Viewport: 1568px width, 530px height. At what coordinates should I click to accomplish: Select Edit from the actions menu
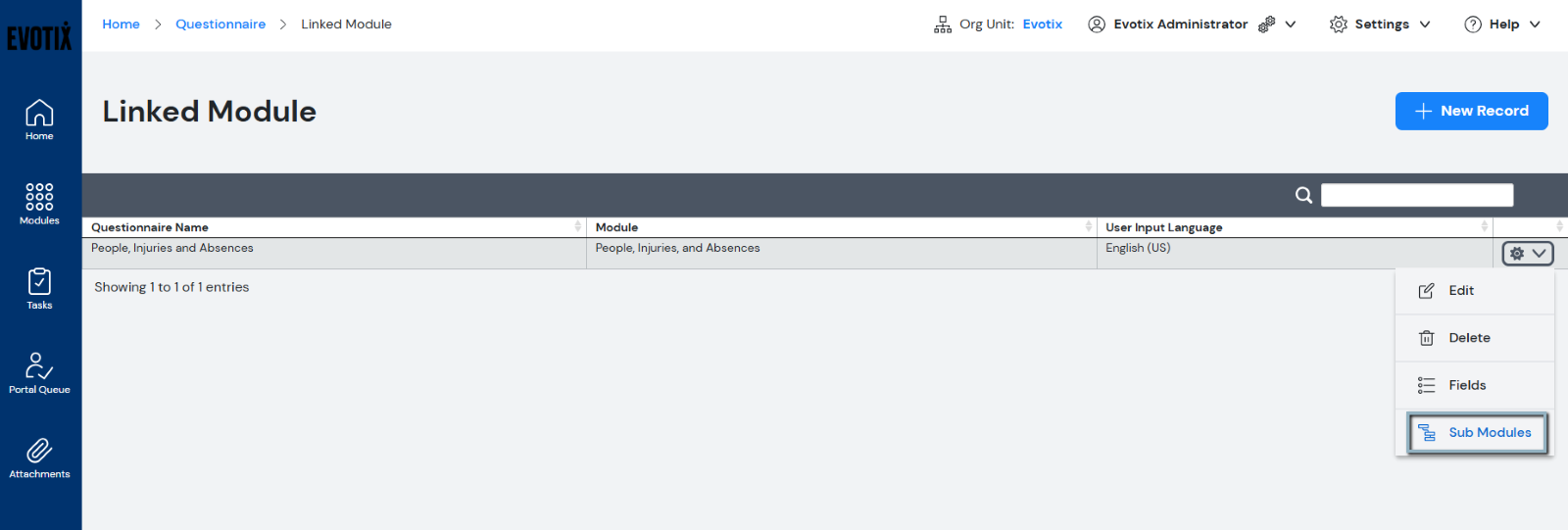(1460, 291)
